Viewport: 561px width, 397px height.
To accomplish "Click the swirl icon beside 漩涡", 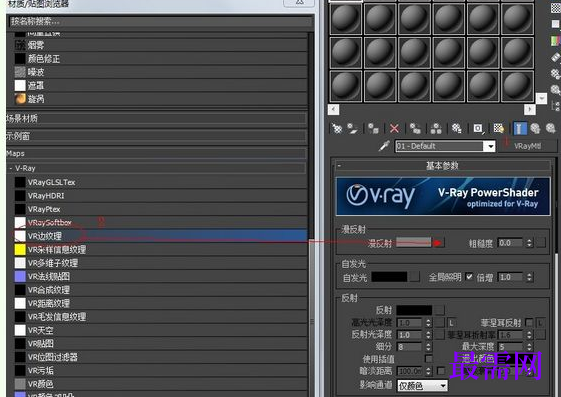I will tap(20, 99).
